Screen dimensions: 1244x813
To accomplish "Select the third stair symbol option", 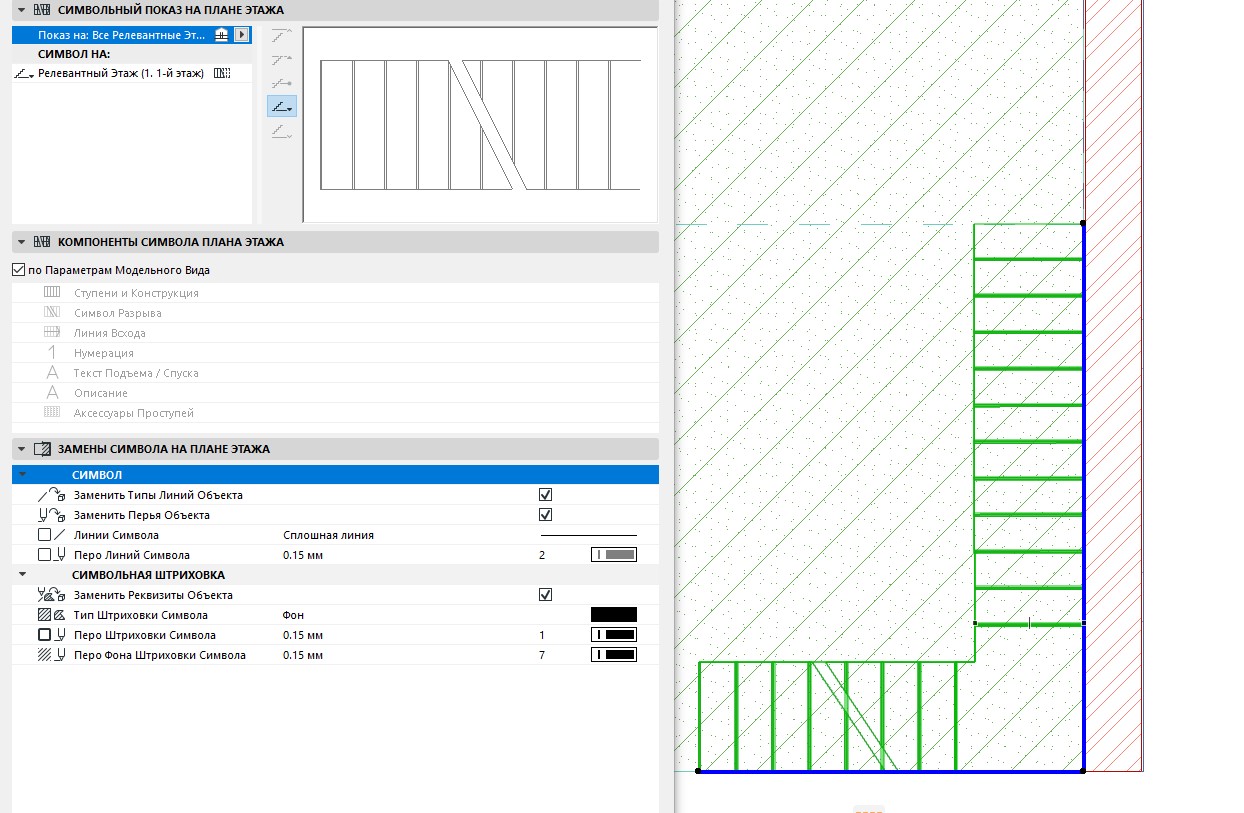I will 283,83.
